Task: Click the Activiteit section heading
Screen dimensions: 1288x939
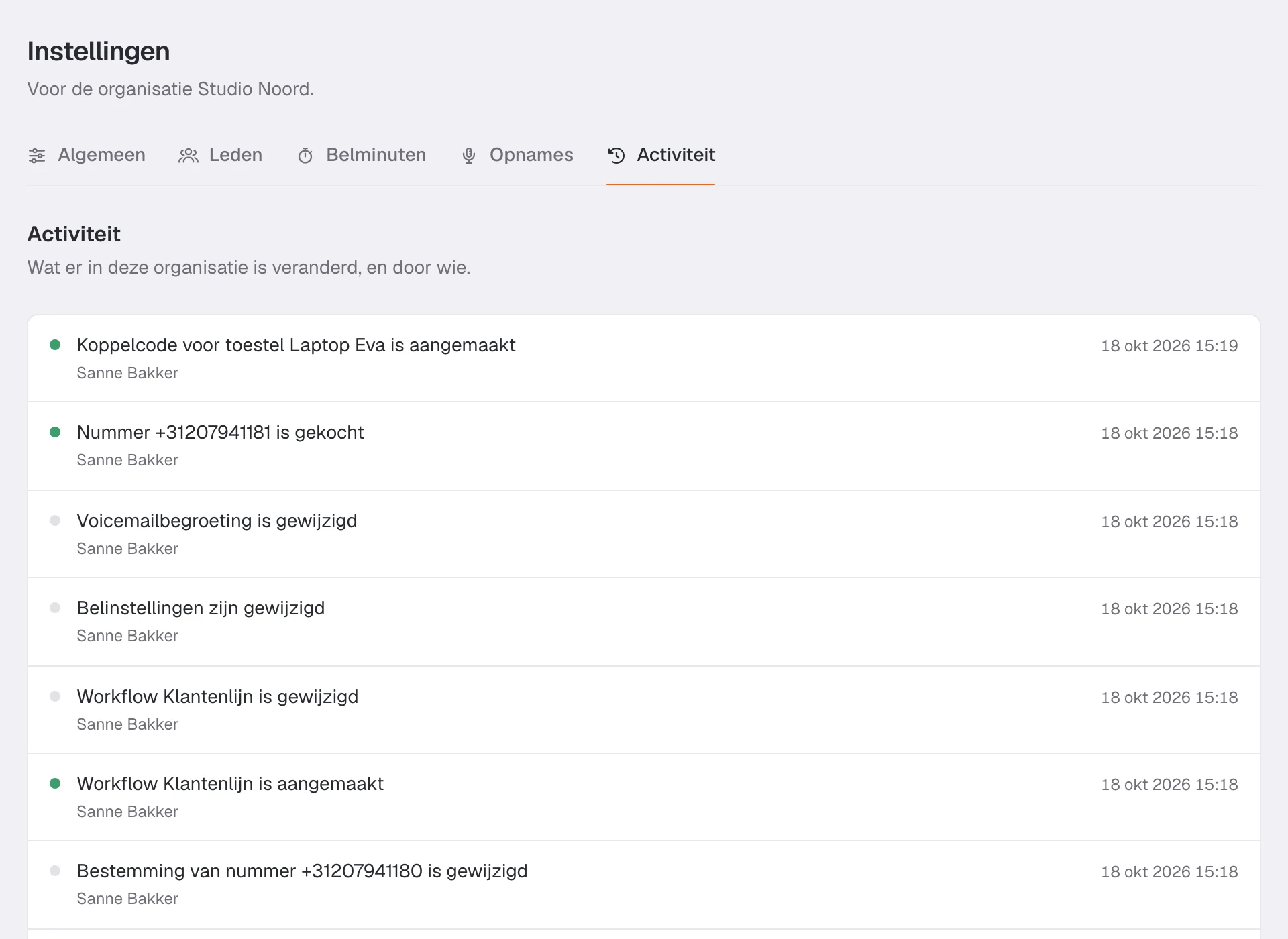Action: click(74, 234)
